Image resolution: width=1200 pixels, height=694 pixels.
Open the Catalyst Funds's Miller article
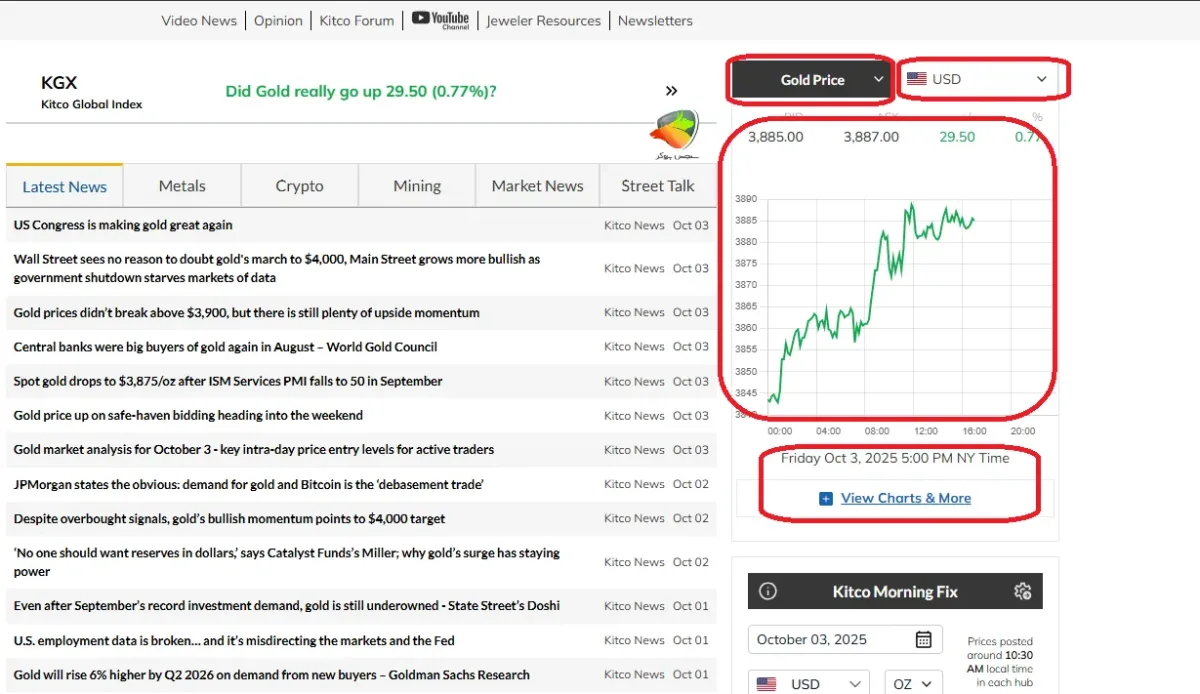[287, 562]
